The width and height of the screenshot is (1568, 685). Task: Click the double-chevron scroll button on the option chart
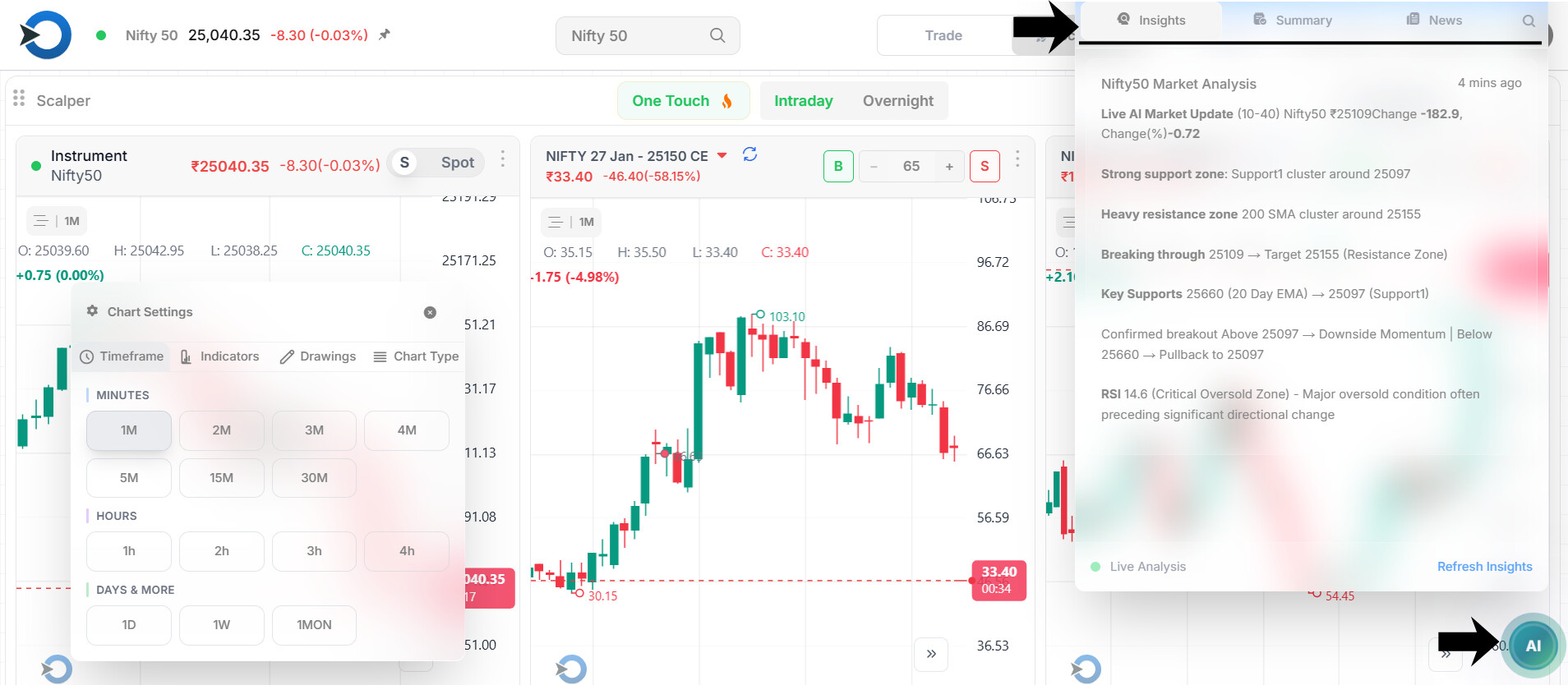click(x=931, y=654)
